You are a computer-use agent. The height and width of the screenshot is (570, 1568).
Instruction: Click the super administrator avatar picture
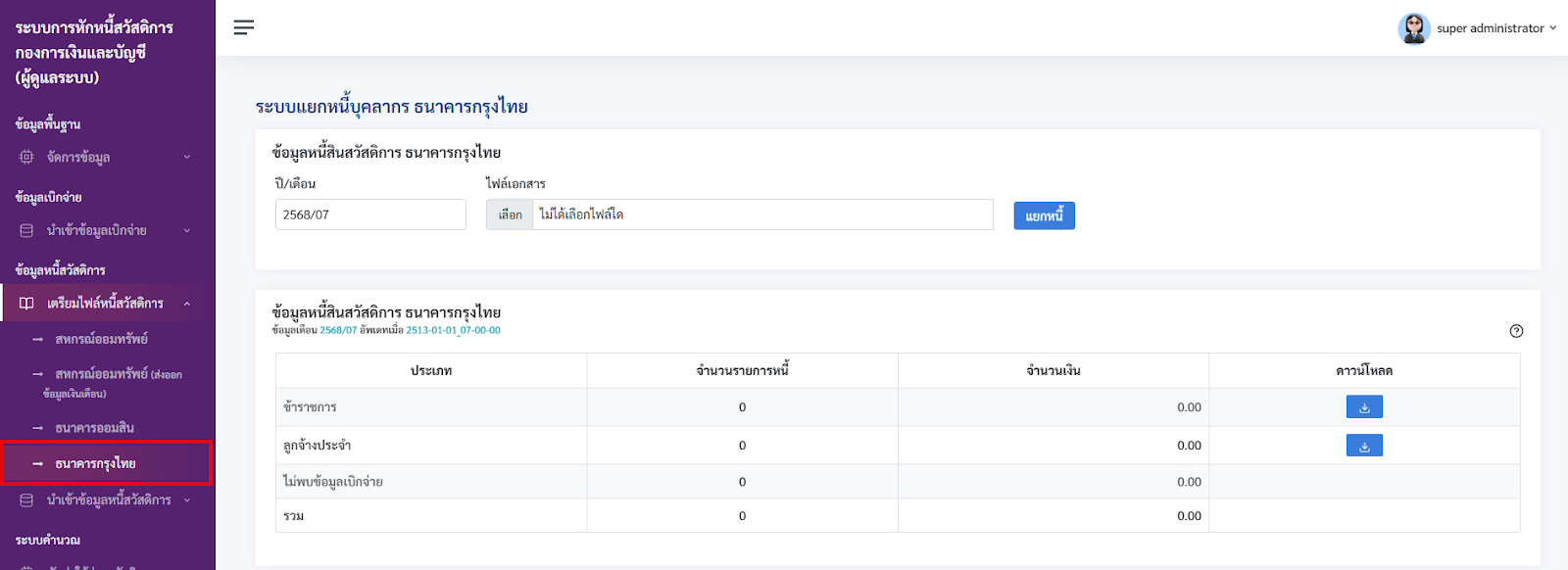pyautogui.click(x=1414, y=28)
